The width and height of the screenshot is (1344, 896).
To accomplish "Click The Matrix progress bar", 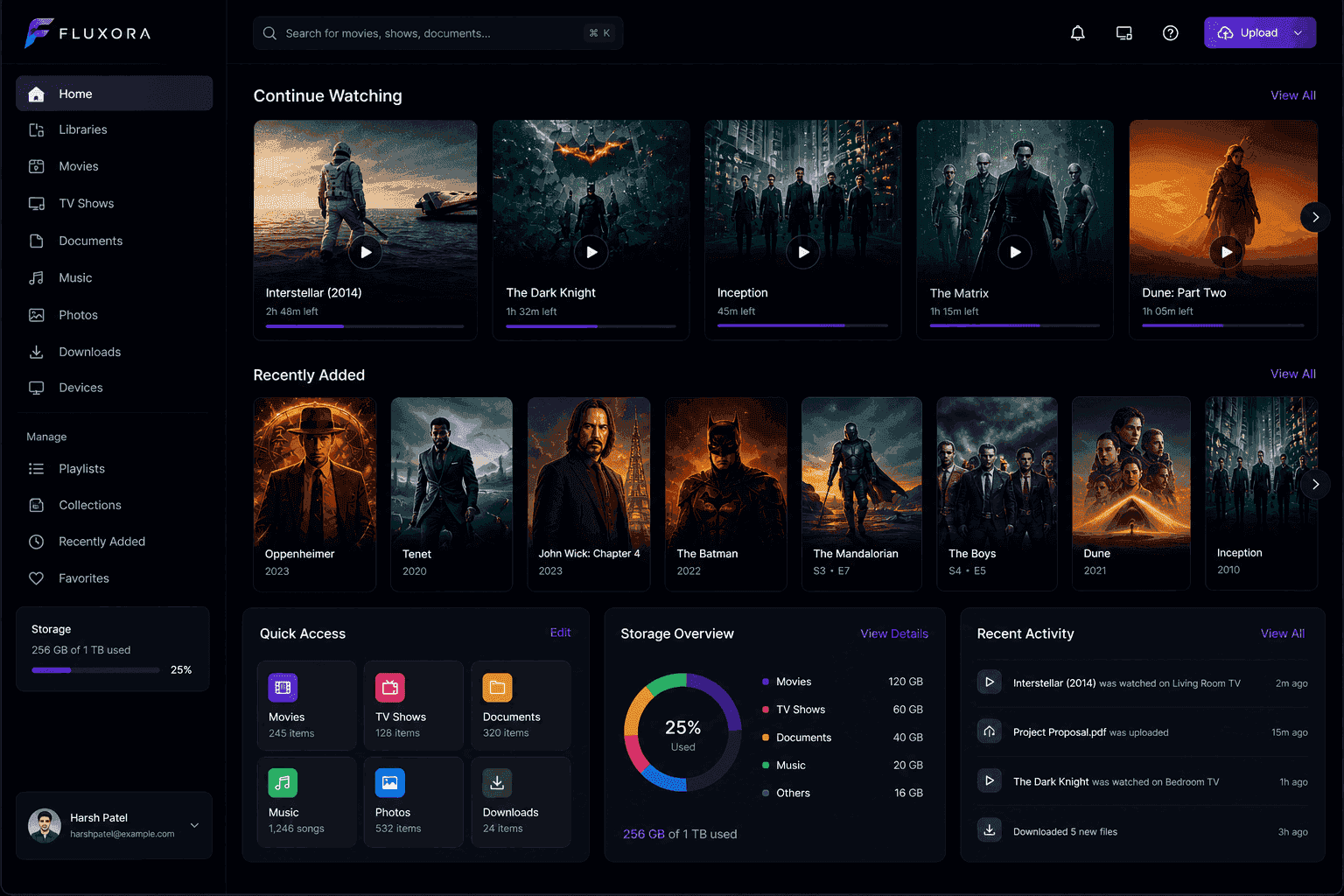I will point(1015,325).
